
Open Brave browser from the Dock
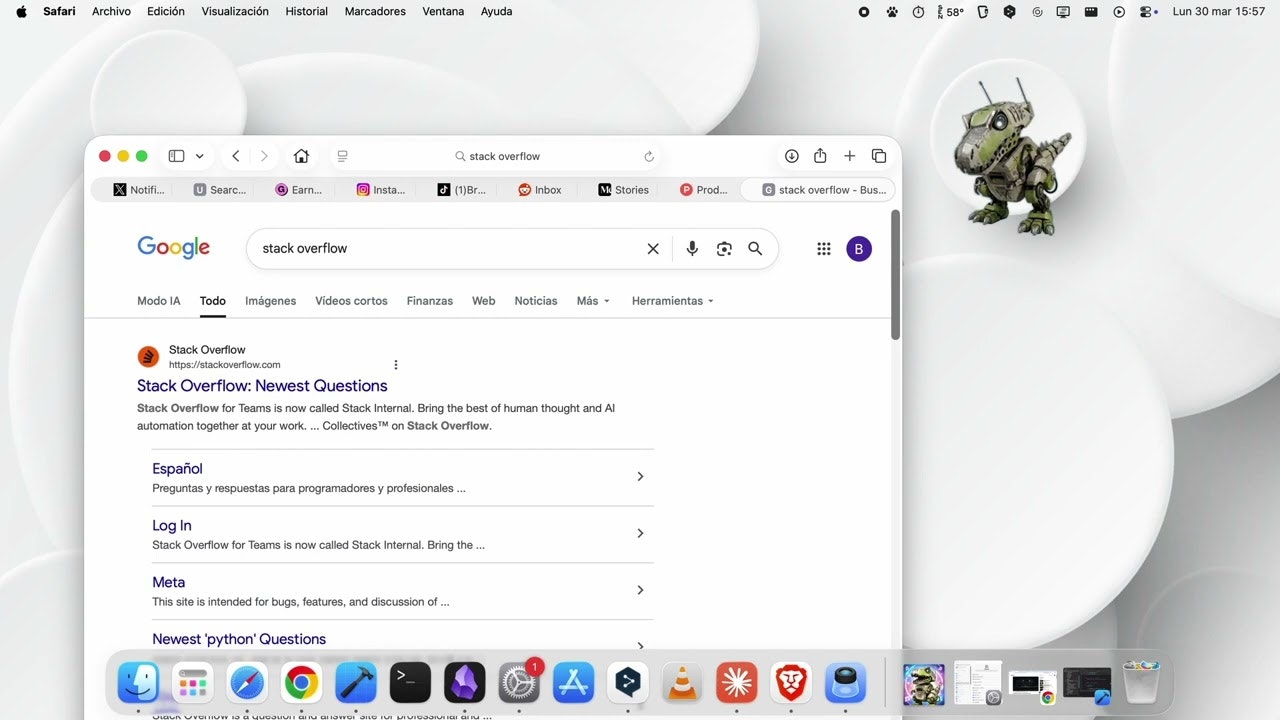point(791,683)
